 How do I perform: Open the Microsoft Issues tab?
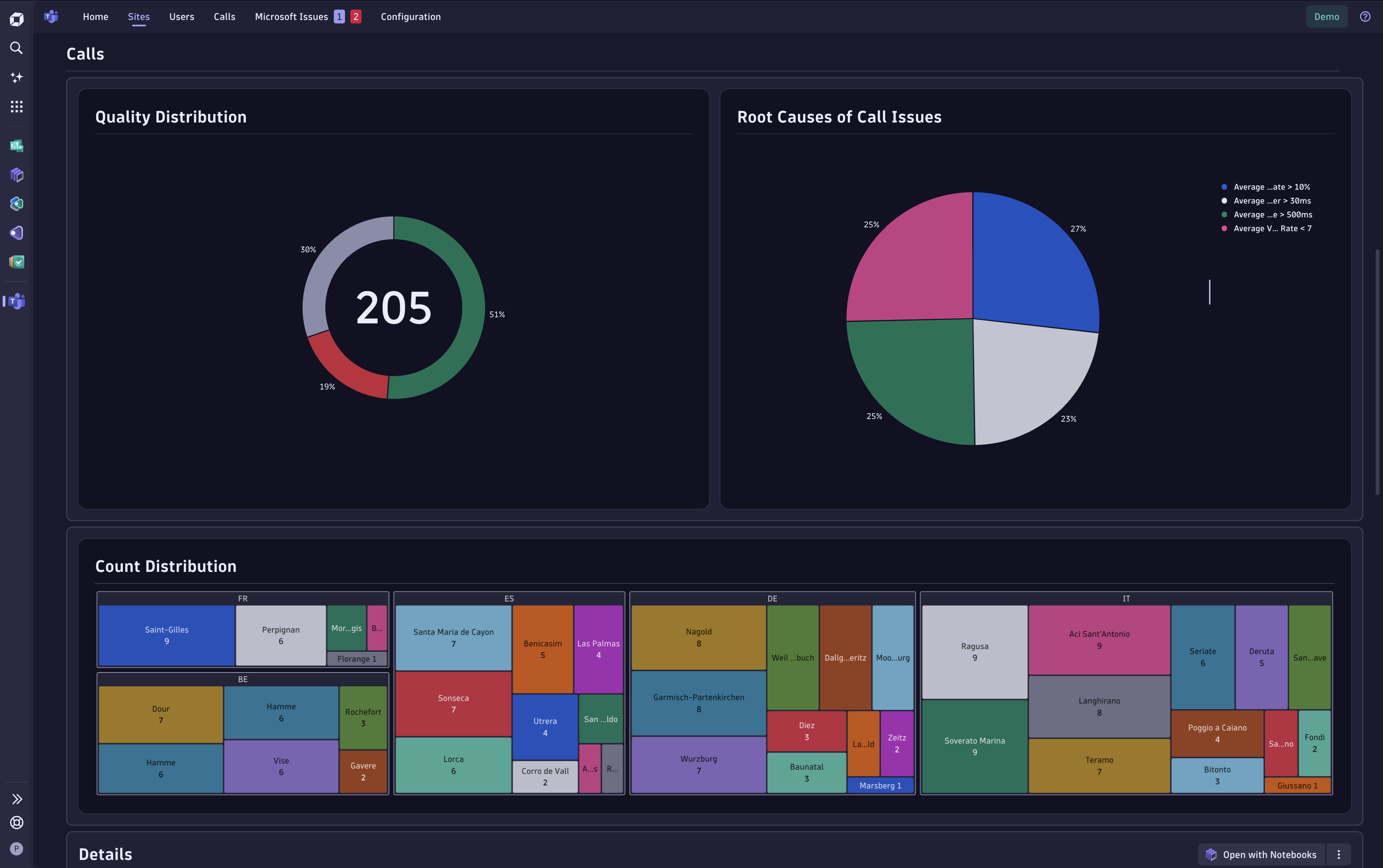click(x=291, y=17)
